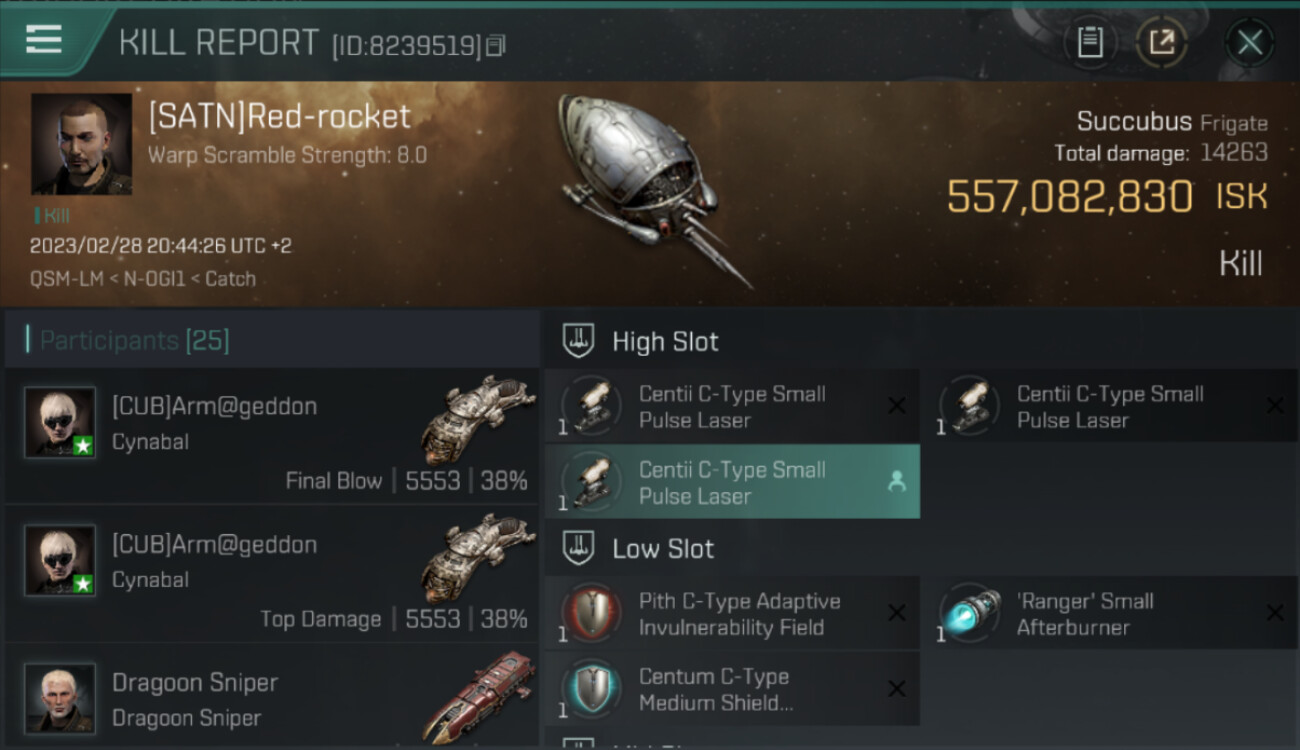Viewport: 1300px width, 750px height.
Task: Copy the kill report ID icon
Action: tap(496, 45)
